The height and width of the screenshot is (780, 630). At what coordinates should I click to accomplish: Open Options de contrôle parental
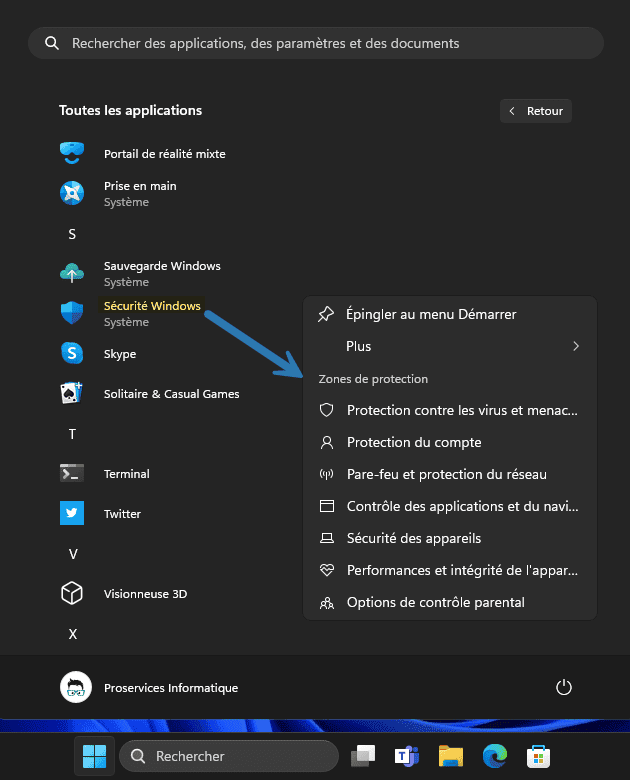click(x=450, y=602)
